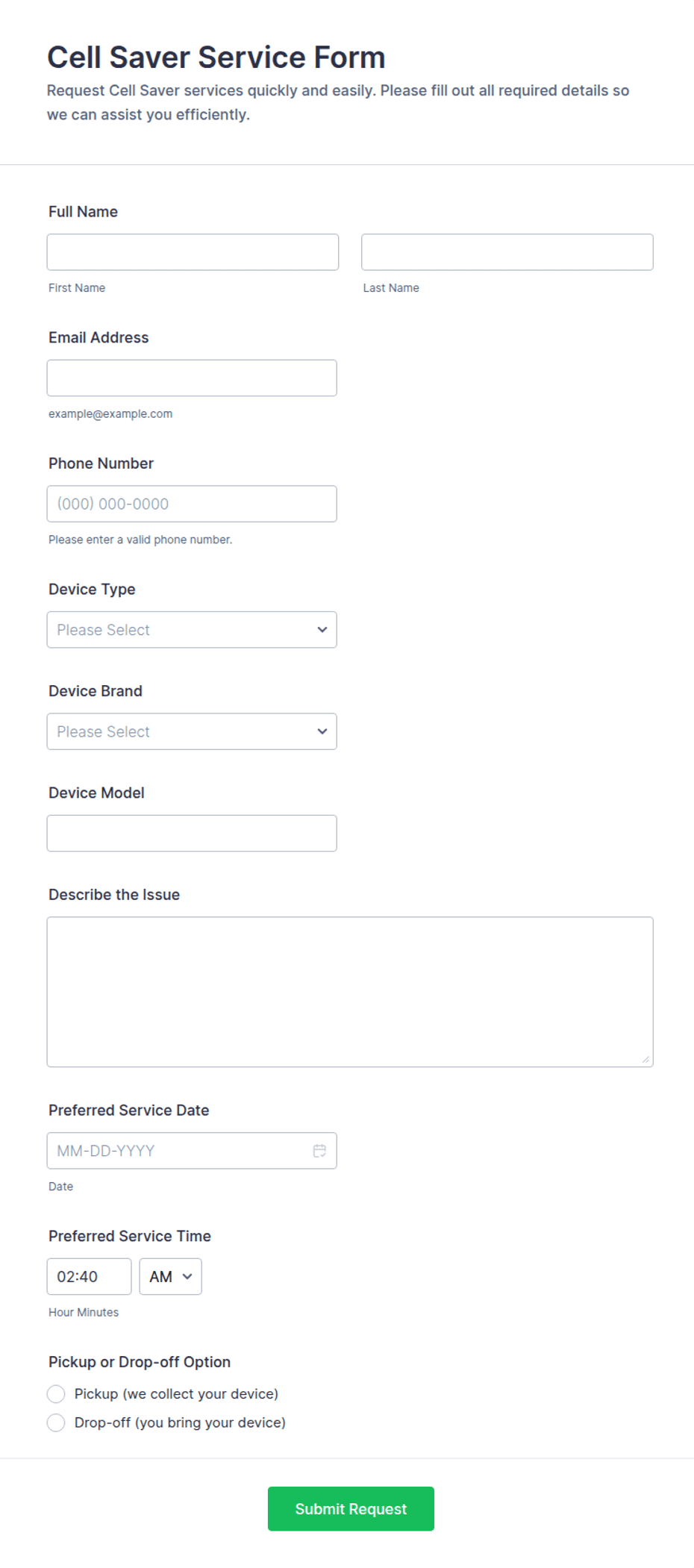Screen dimensions: 694x1568
Task: Click the Phone Number input field
Action: tap(192, 504)
